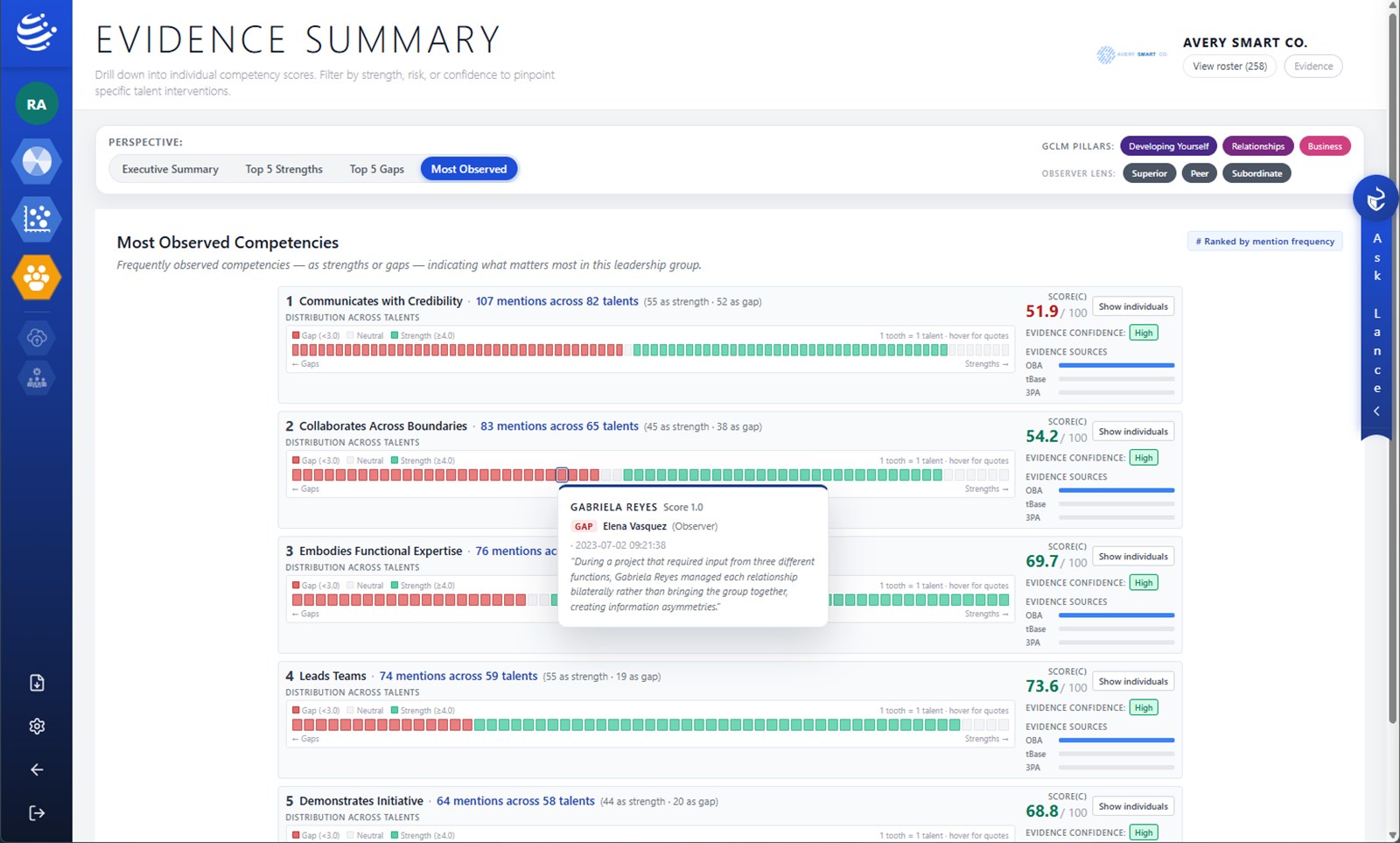Screen dimensions: 1400x843
Task: Open the RA user avatar
Action: 37,104
